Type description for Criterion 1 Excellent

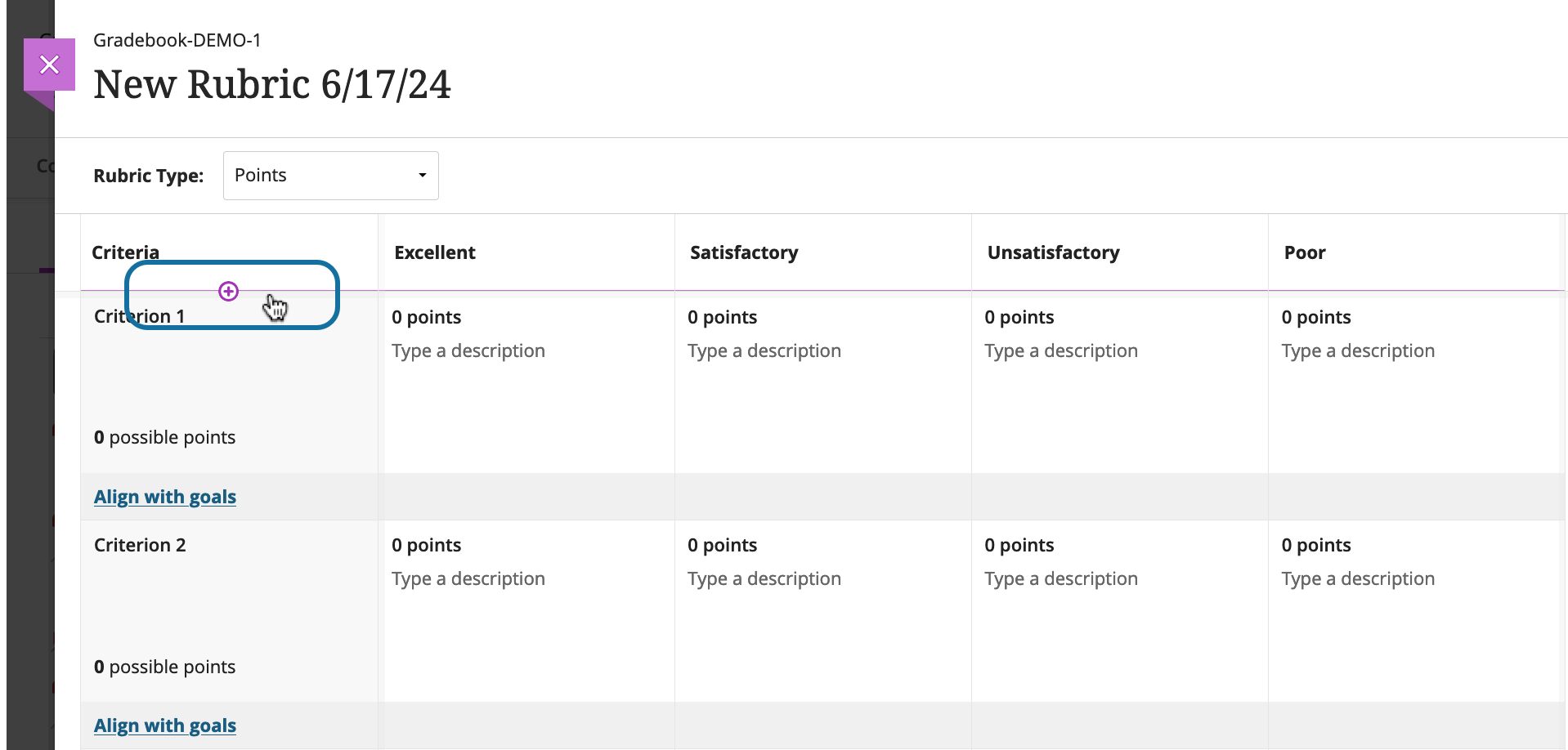click(x=468, y=350)
